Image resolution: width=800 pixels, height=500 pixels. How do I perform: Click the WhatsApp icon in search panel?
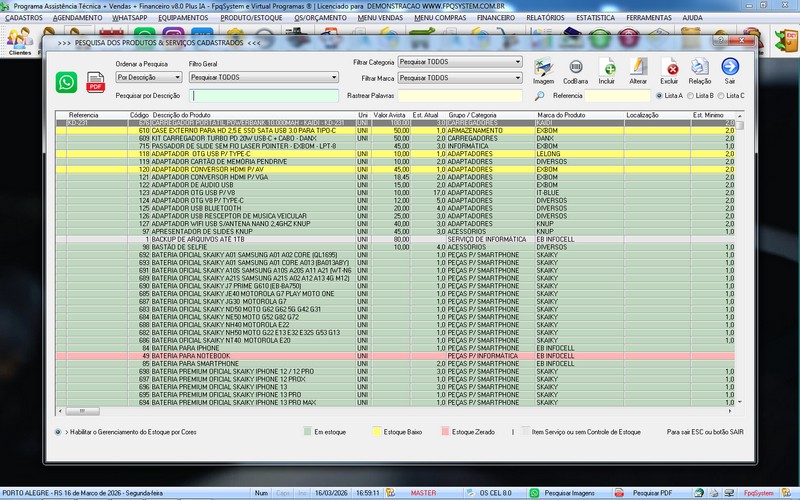[x=67, y=82]
